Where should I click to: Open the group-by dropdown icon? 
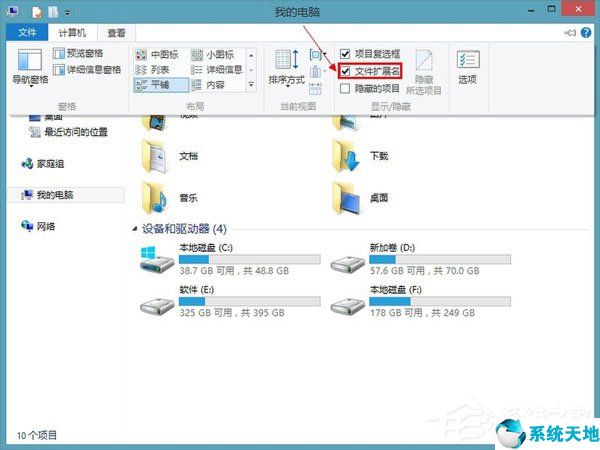point(318,55)
